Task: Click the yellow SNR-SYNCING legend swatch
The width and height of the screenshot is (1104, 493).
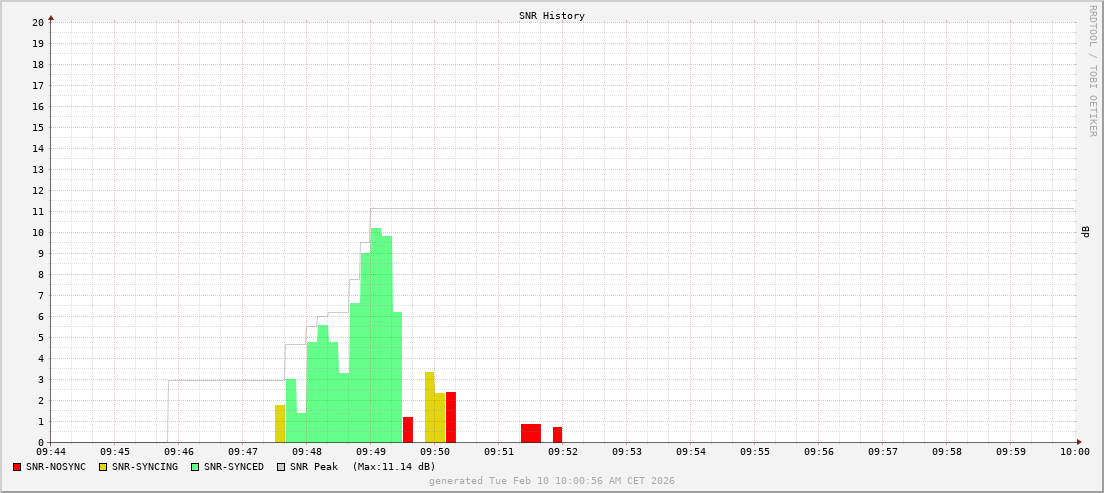Action: click(103, 467)
